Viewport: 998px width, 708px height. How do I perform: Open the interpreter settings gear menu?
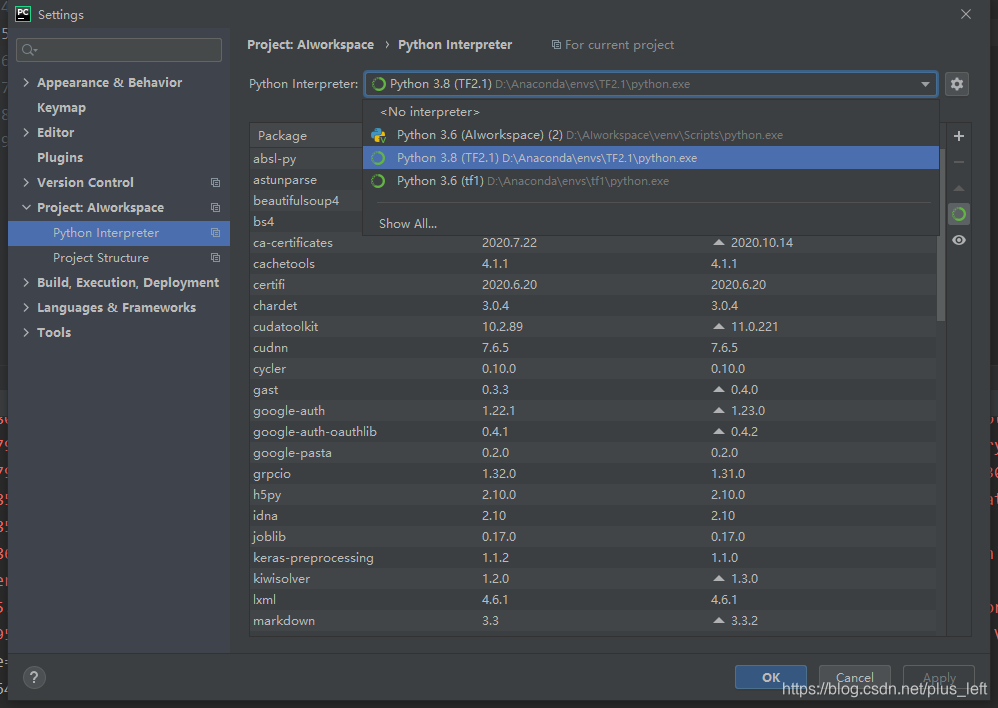pos(957,84)
